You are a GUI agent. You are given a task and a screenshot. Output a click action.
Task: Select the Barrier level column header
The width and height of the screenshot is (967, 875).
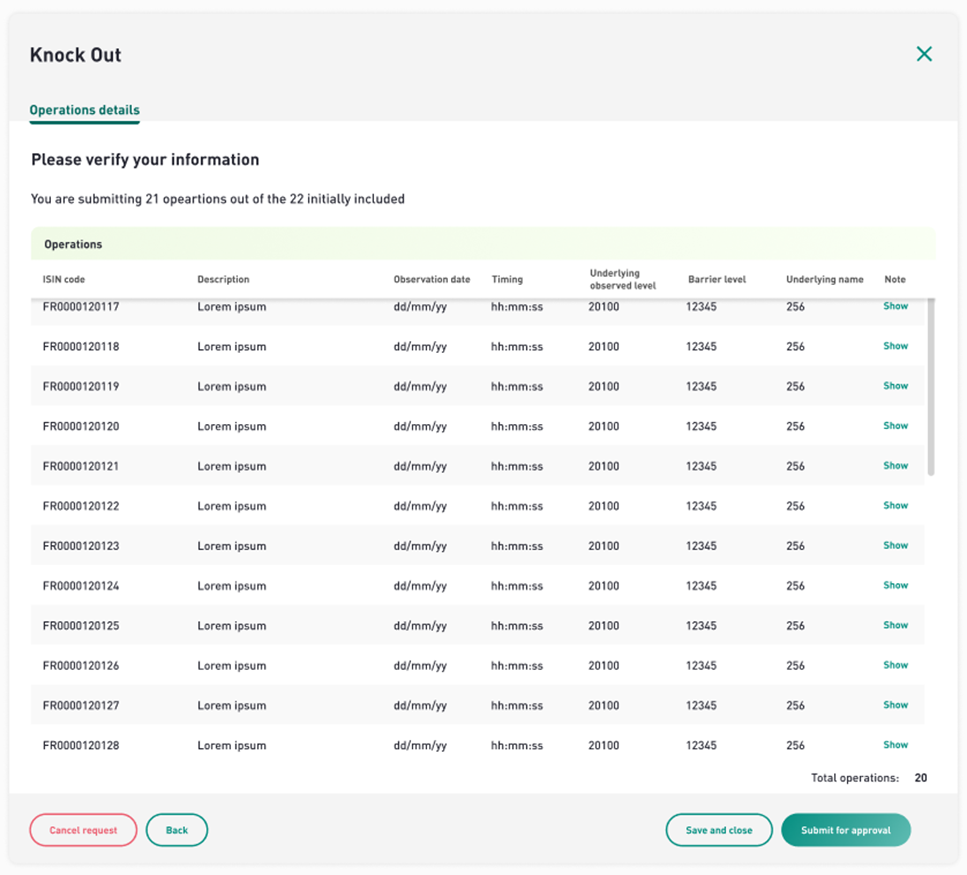click(717, 279)
